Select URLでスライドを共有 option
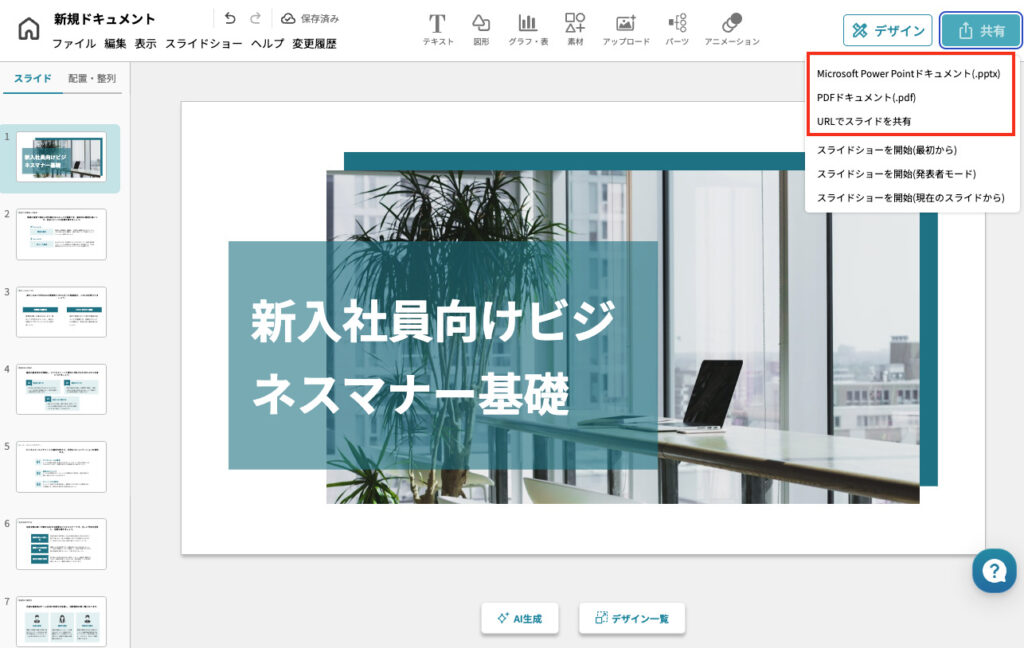Image resolution: width=1024 pixels, height=648 pixels. click(x=863, y=121)
